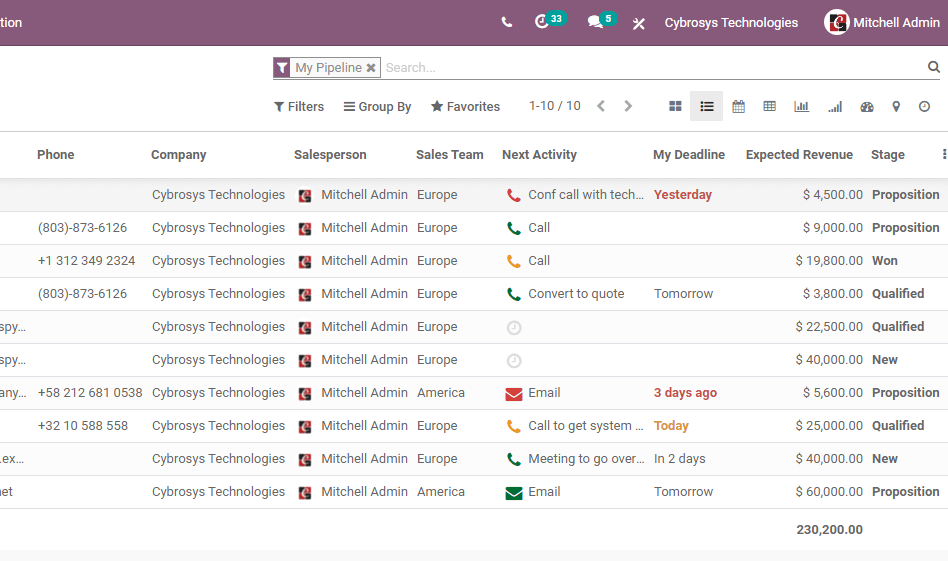Open activities clock icon with 33 badge

pos(550,21)
